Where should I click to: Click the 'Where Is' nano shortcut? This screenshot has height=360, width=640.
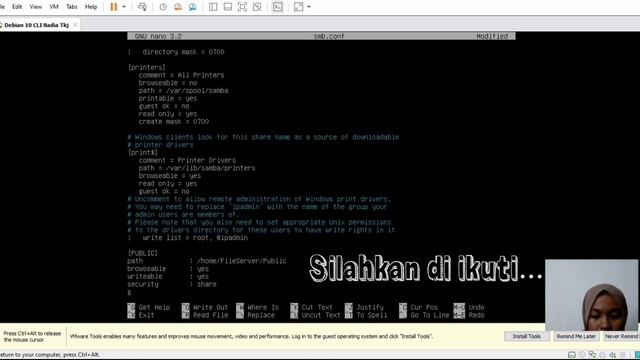point(258,307)
